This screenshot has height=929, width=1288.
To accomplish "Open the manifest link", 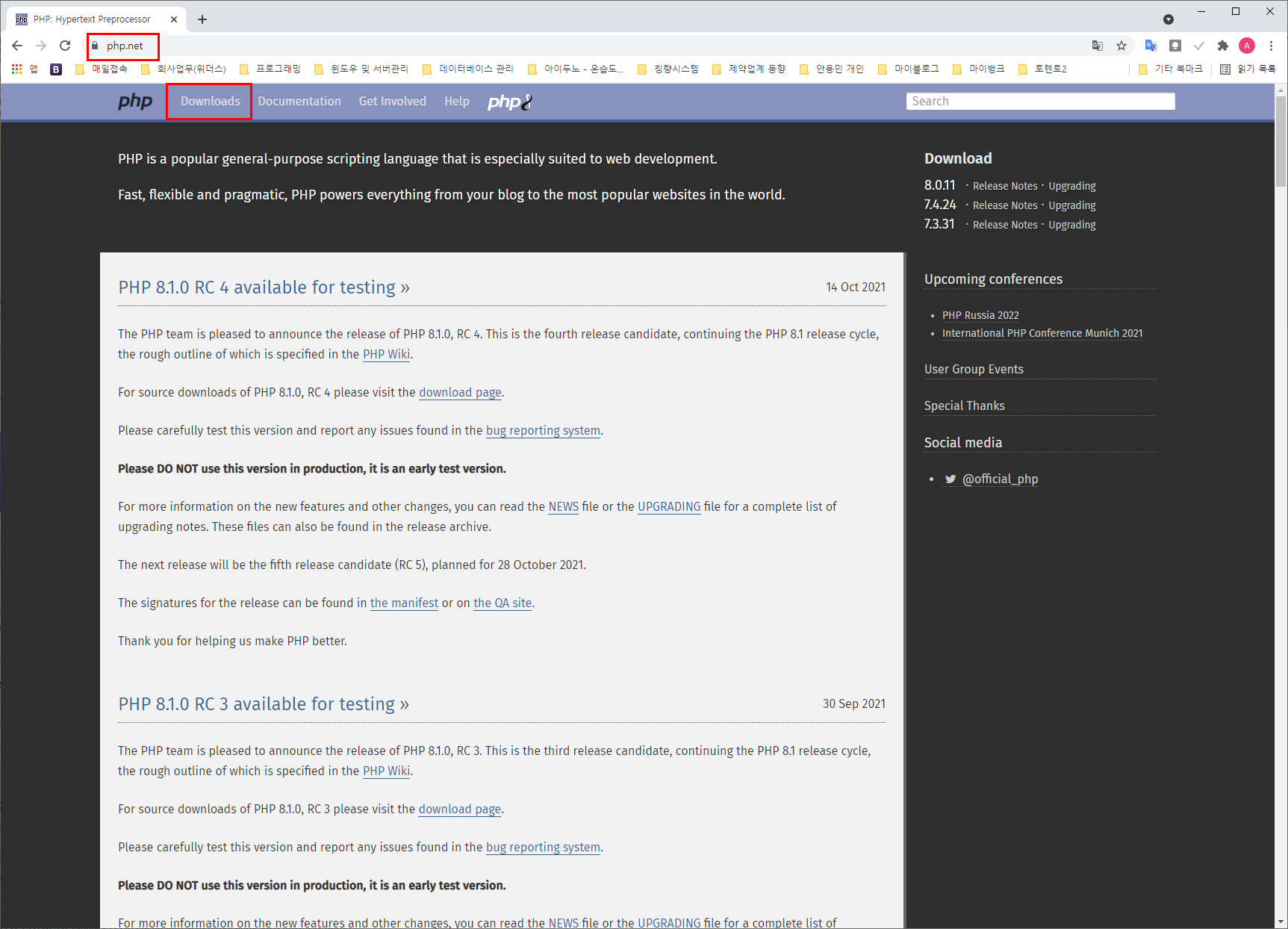I will point(404,603).
